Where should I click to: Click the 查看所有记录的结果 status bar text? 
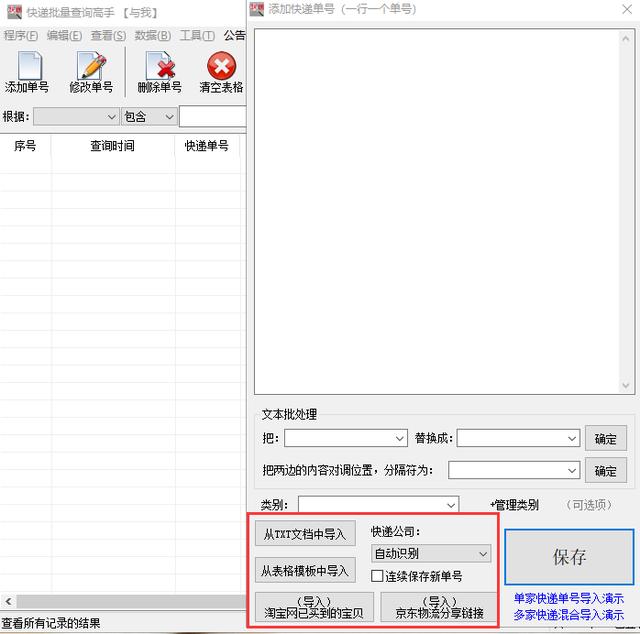click(51, 623)
